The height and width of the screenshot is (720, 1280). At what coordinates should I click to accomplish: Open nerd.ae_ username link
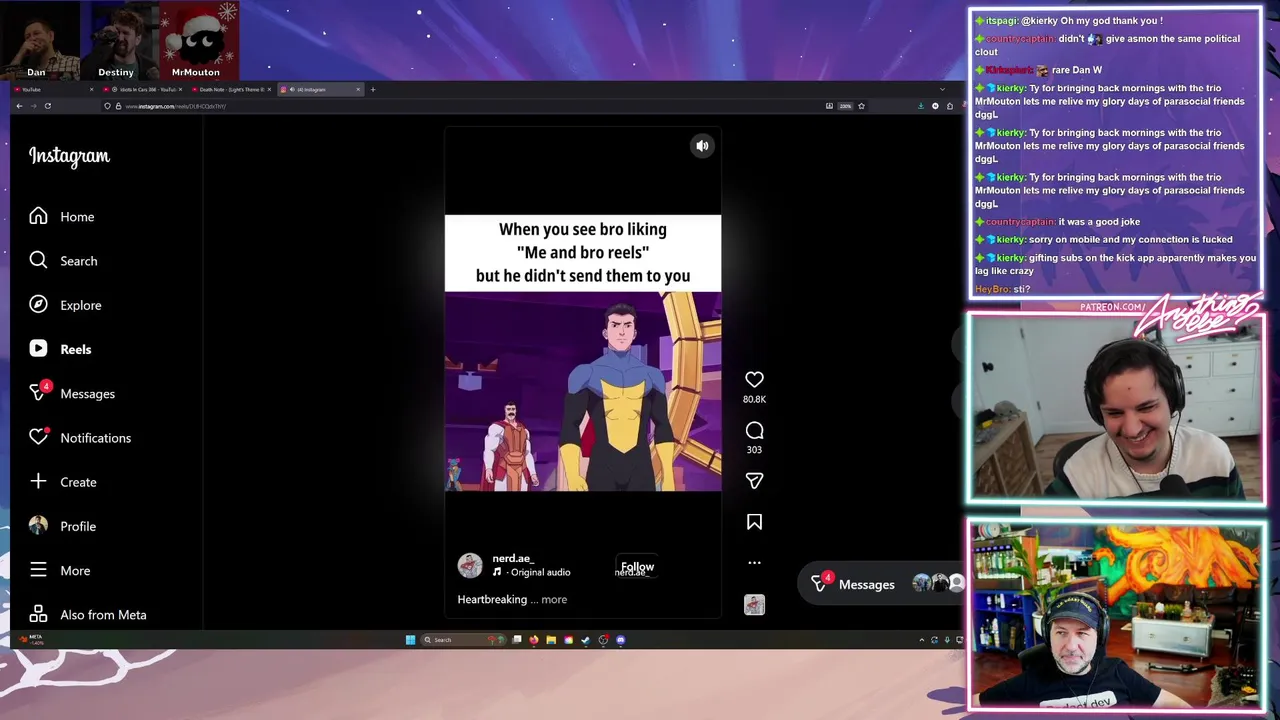coord(513,558)
